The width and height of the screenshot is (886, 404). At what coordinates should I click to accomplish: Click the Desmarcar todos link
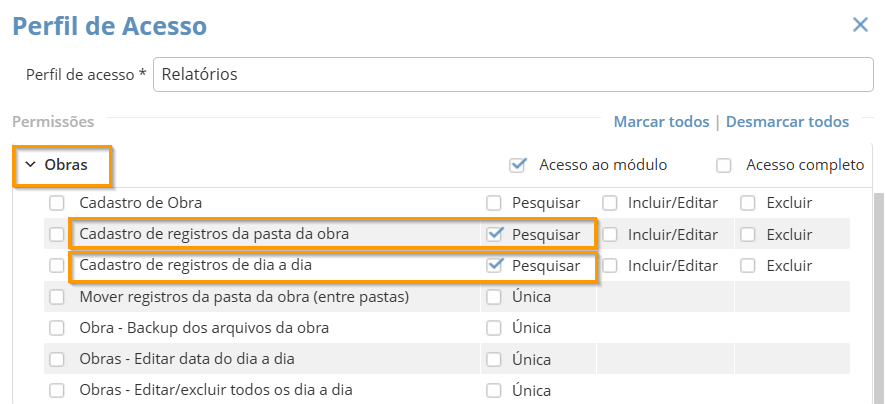coord(787,122)
